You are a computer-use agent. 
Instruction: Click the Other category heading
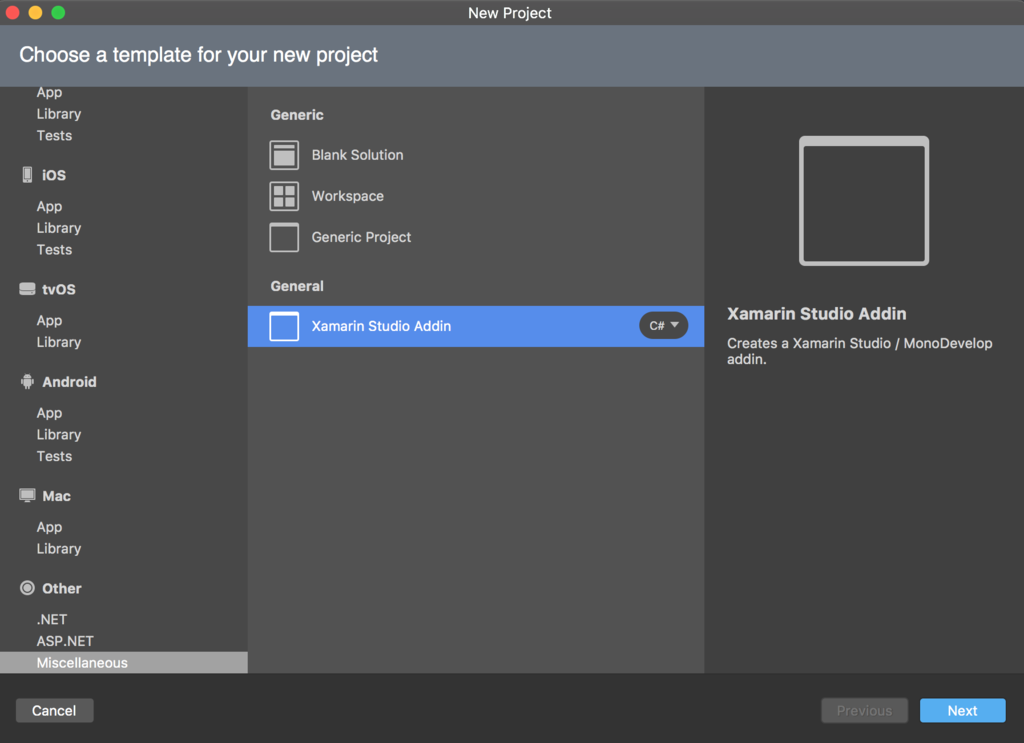(62, 589)
